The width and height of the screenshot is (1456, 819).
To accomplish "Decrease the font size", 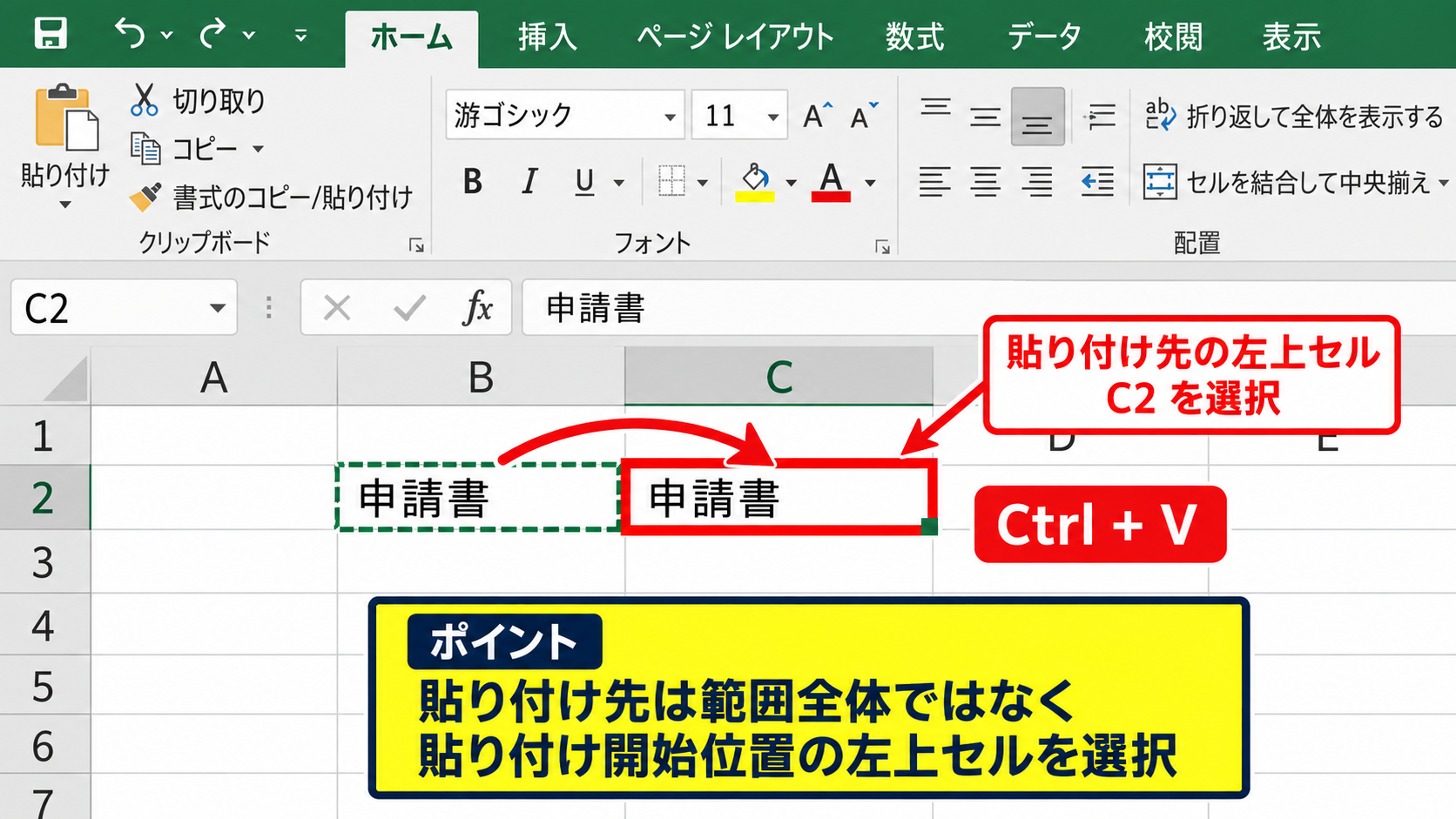I will click(x=864, y=116).
